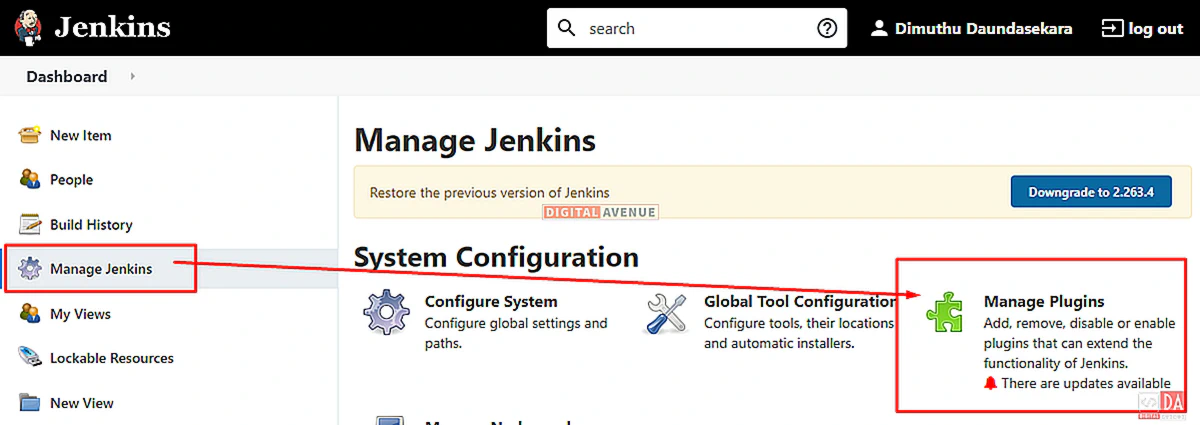Expand the Dashboard breadcrumb arrow
The image size is (1200, 425).
133,76
